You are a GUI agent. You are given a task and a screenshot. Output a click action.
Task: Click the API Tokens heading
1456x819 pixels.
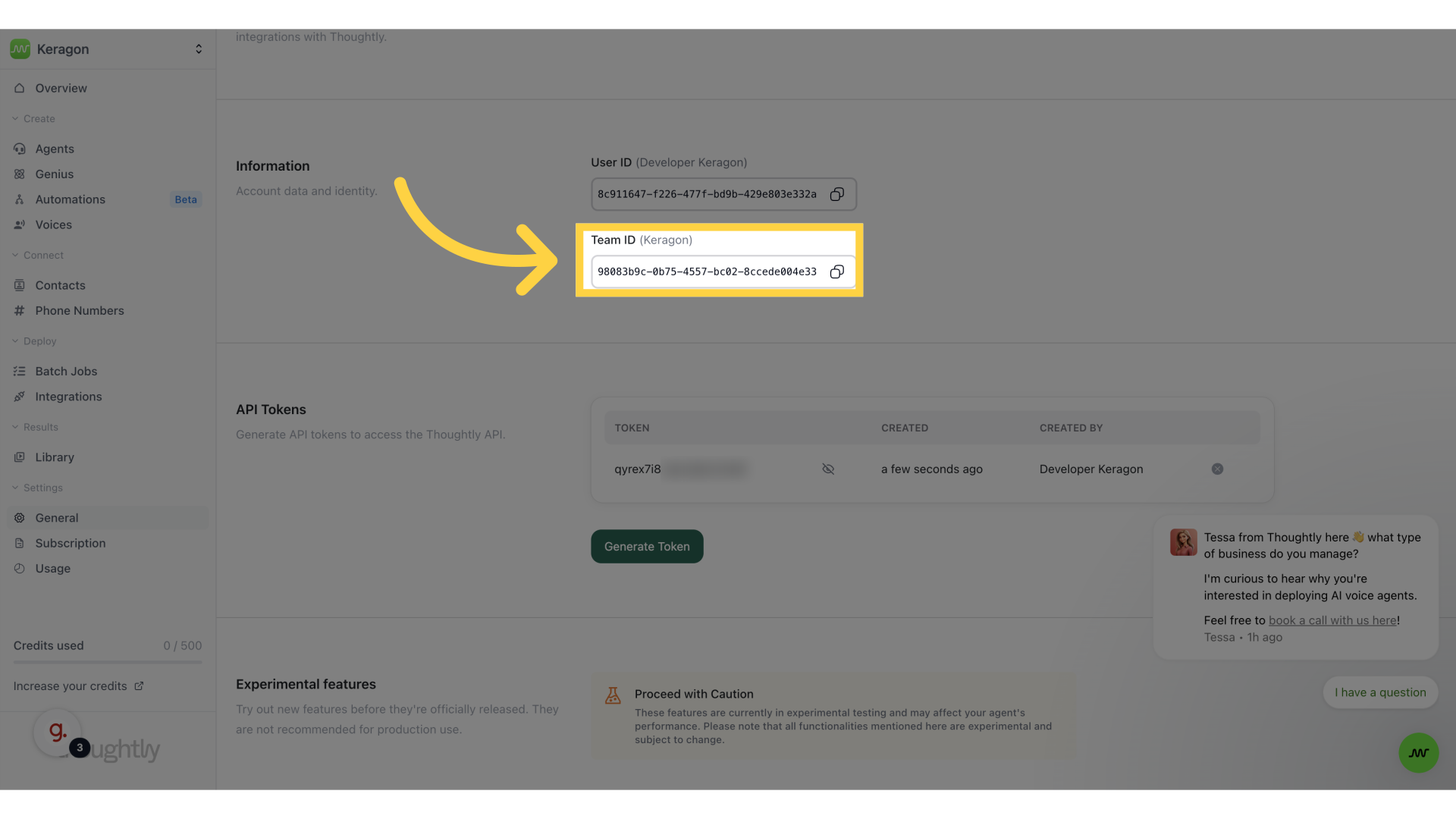click(x=271, y=409)
